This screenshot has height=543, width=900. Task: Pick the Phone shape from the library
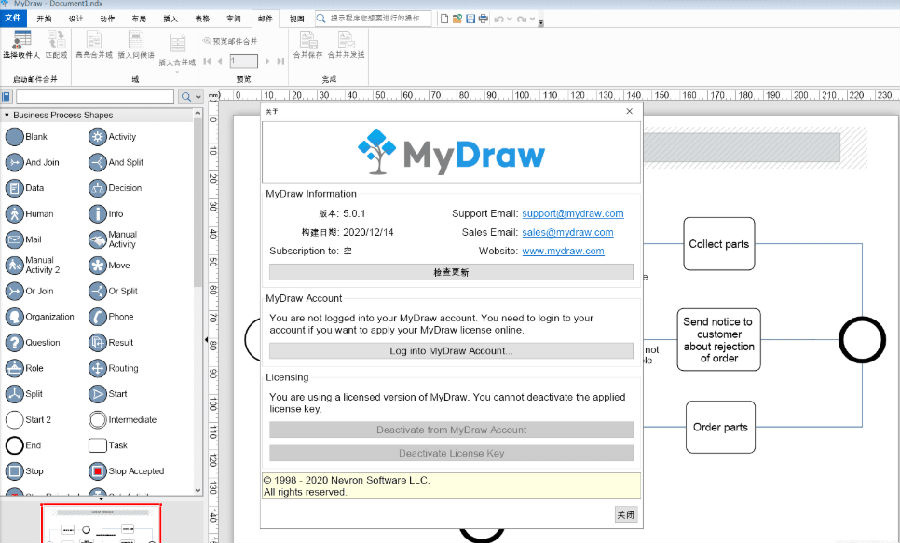(x=98, y=317)
